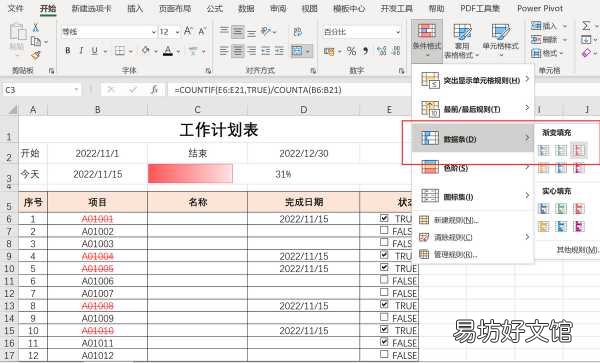Open the 格式 cells dropdown
The width and height of the screenshot is (600, 363).
561,53
